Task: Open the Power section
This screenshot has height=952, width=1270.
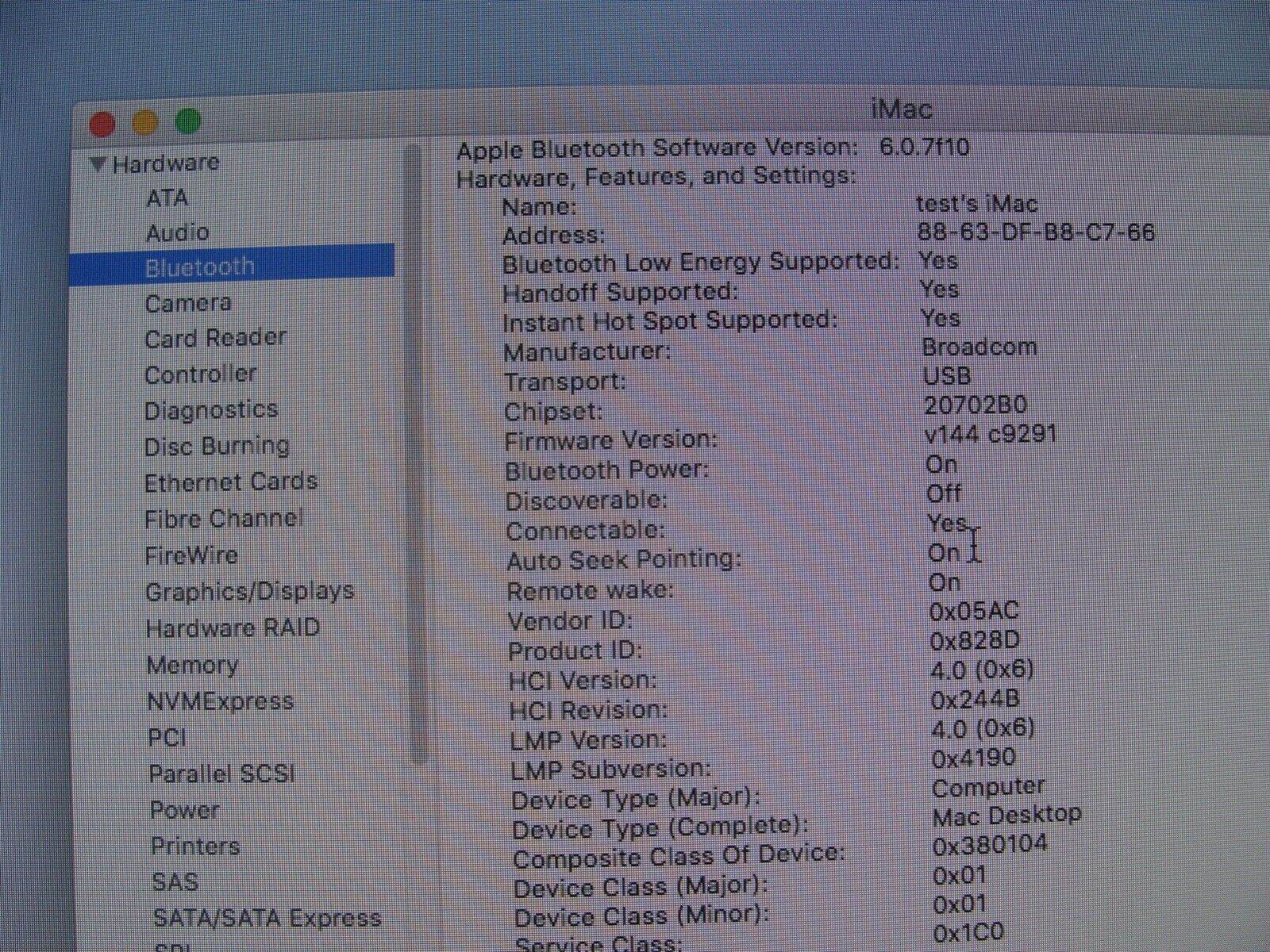Action: [x=184, y=810]
